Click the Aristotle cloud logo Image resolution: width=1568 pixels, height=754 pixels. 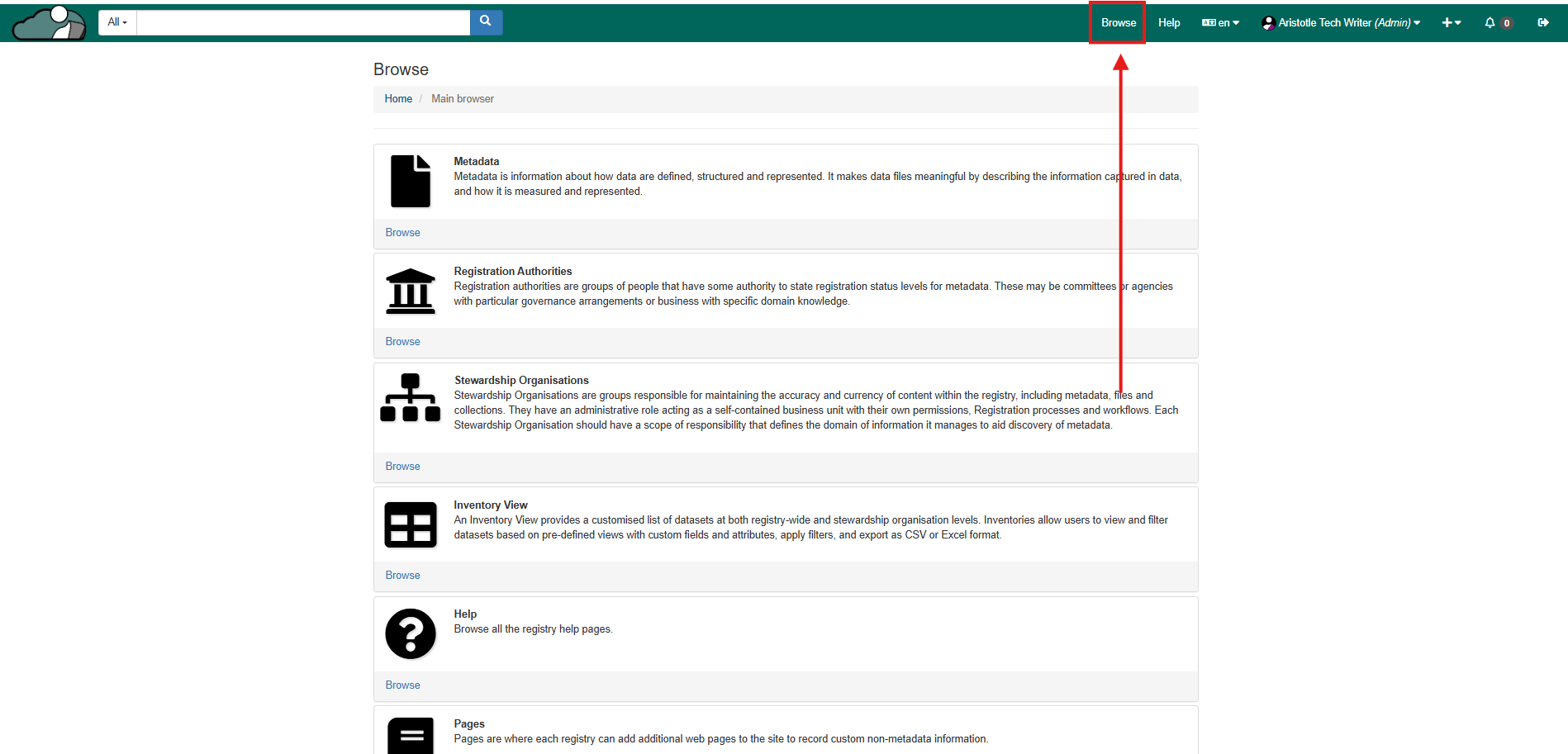(50, 22)
